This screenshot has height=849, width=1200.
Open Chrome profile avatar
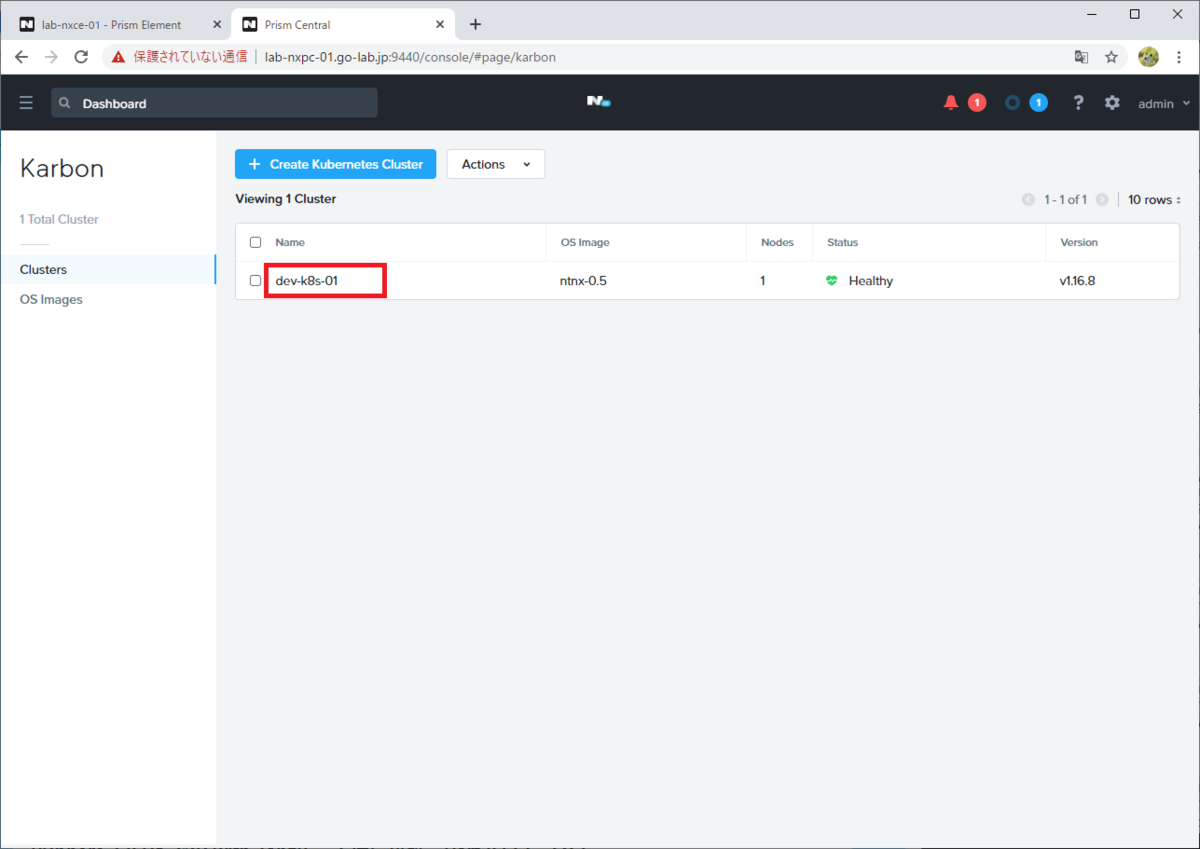tap(1148, 57)
